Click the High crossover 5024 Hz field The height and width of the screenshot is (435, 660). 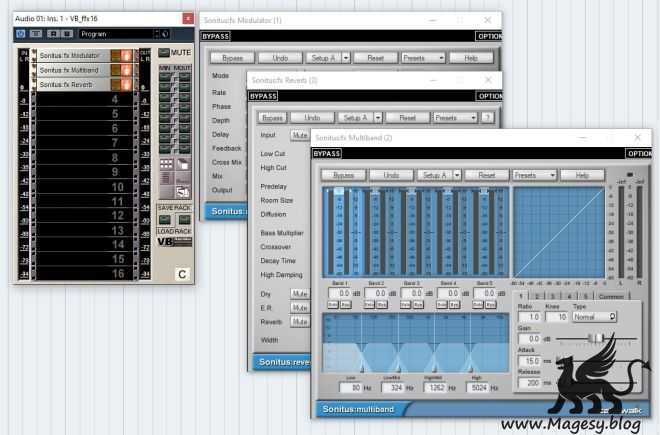[x=477, y=388]
